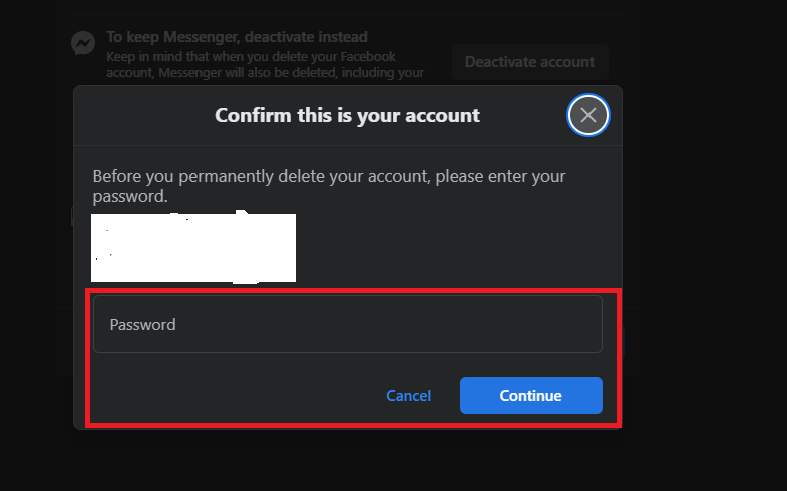Close the account confirmation dialog
The image size is (787, 491).
[588, 115]
